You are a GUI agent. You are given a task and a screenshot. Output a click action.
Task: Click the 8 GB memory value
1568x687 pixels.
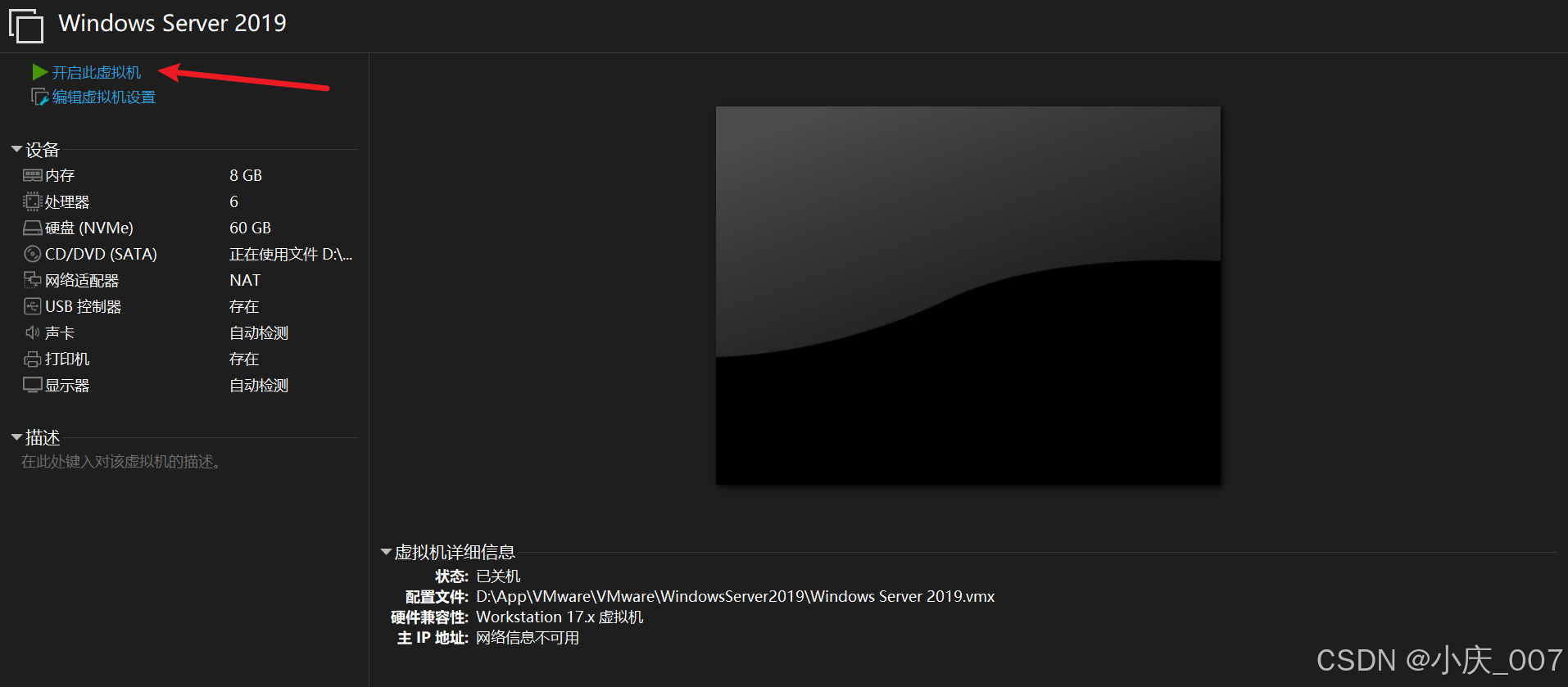[x=246, y=175]
